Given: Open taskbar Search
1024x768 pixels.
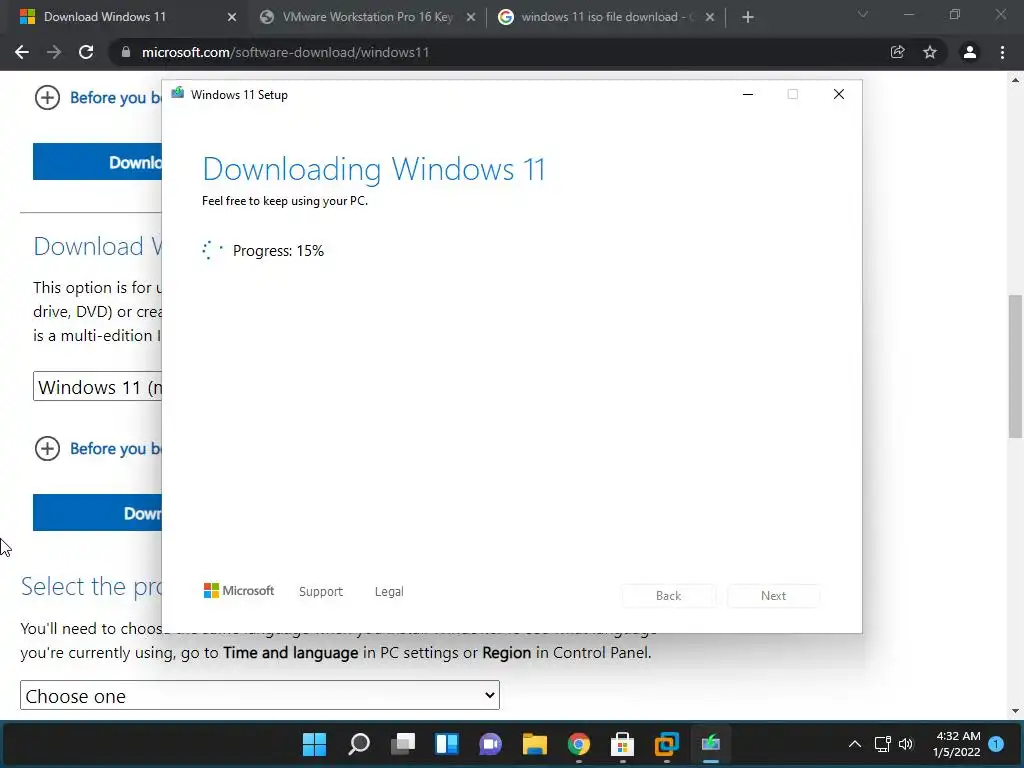Looking at the screenshot, I should tap(359, 744).
